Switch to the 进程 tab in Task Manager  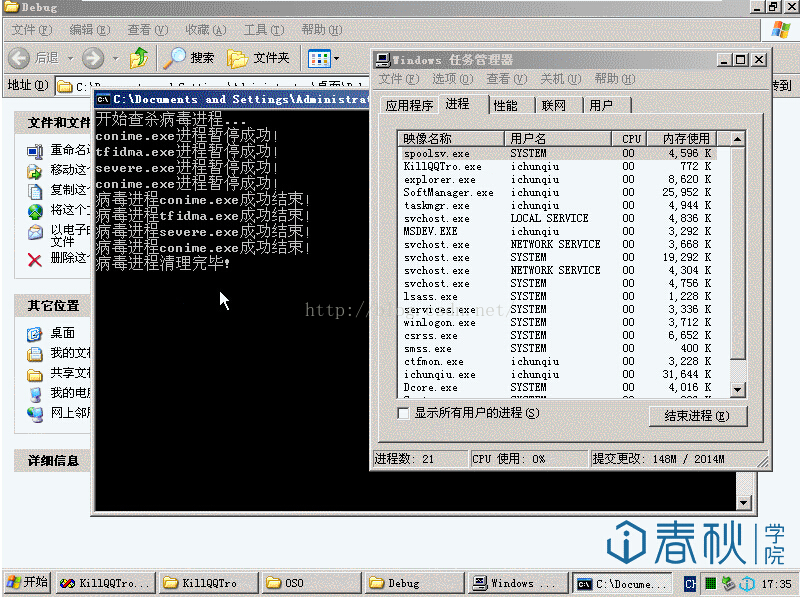[458, 104]
